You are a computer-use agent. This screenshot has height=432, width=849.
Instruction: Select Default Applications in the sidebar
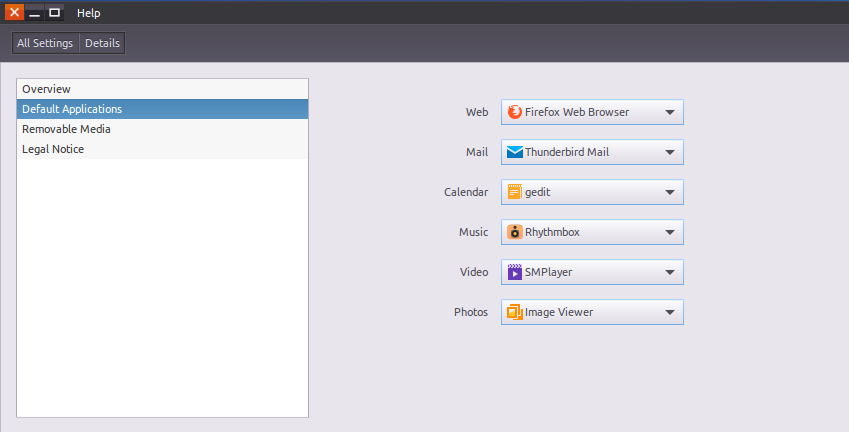pyautogui.click(x=162, y=109)
